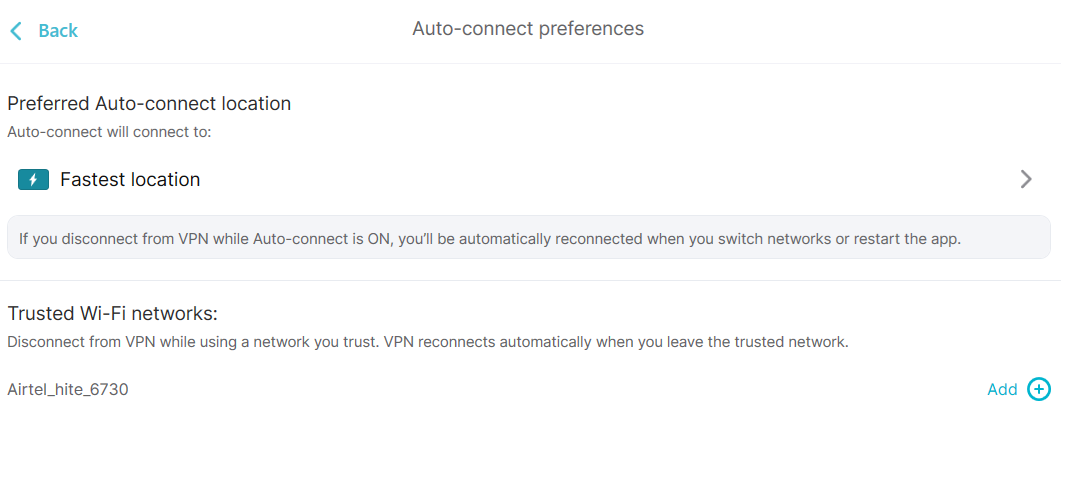This screenshot has height=493, width=1070.
Task: Select the Fastest location label
Action: [x=130, y=180]
